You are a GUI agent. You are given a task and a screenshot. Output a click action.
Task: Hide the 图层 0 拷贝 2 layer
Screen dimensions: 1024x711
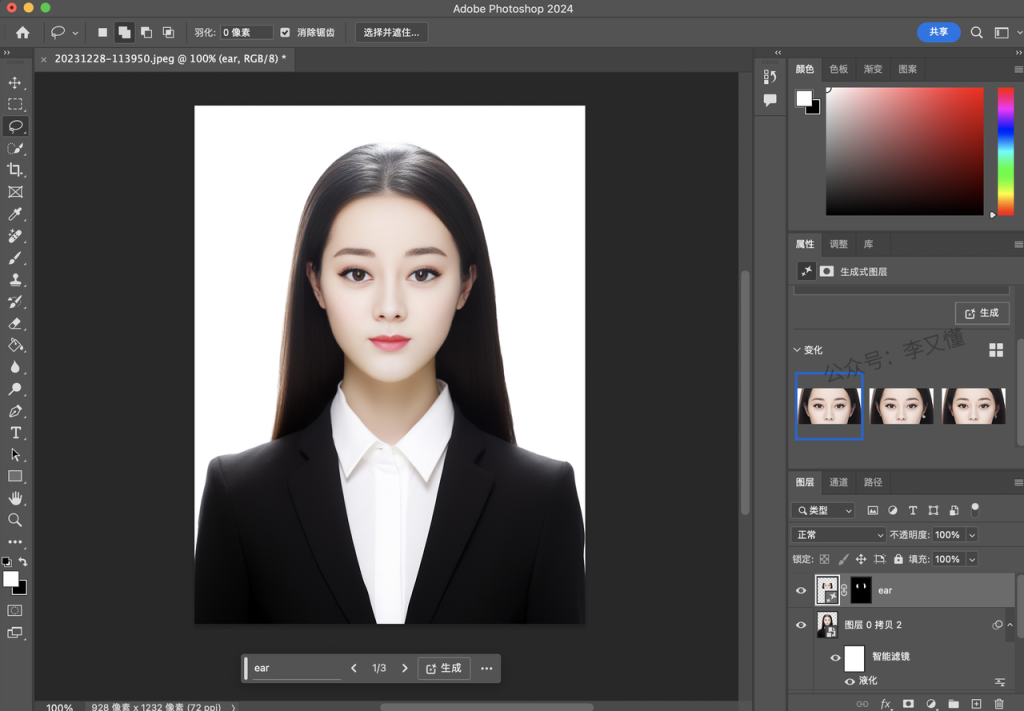(800, 625)
